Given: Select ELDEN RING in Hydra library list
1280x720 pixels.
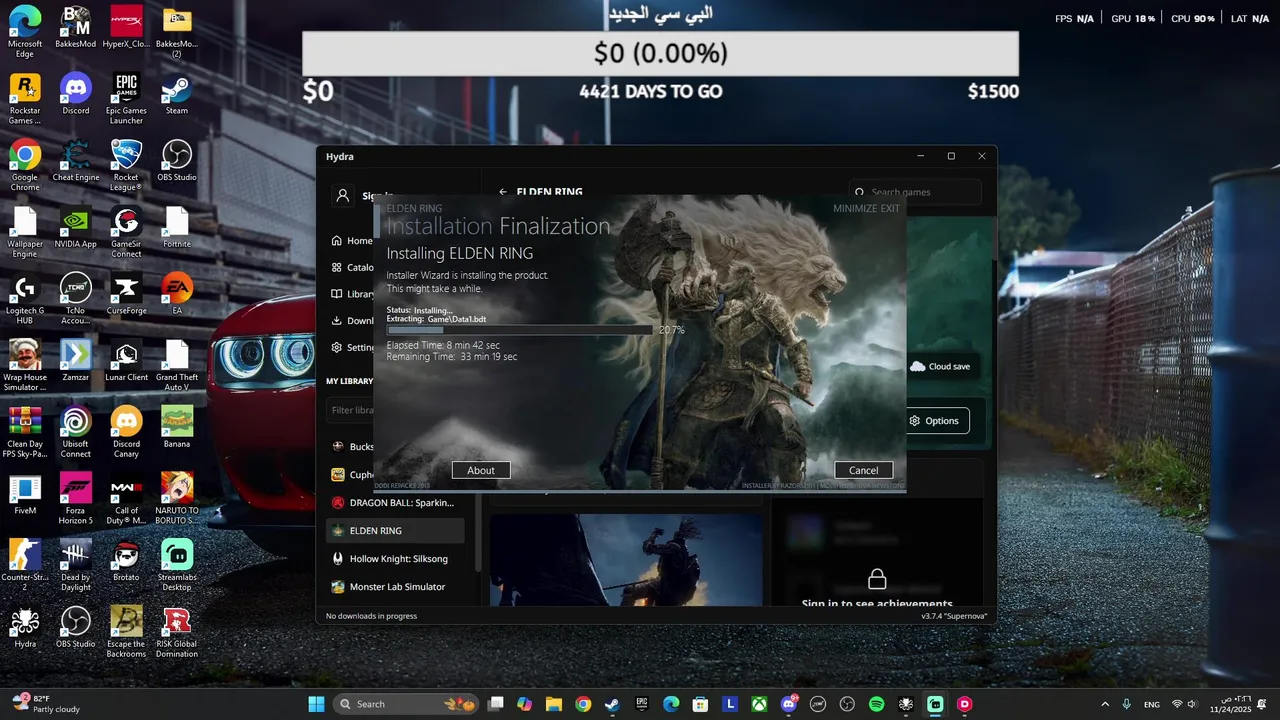Looking at the screenshot, I should click(396, 531).
